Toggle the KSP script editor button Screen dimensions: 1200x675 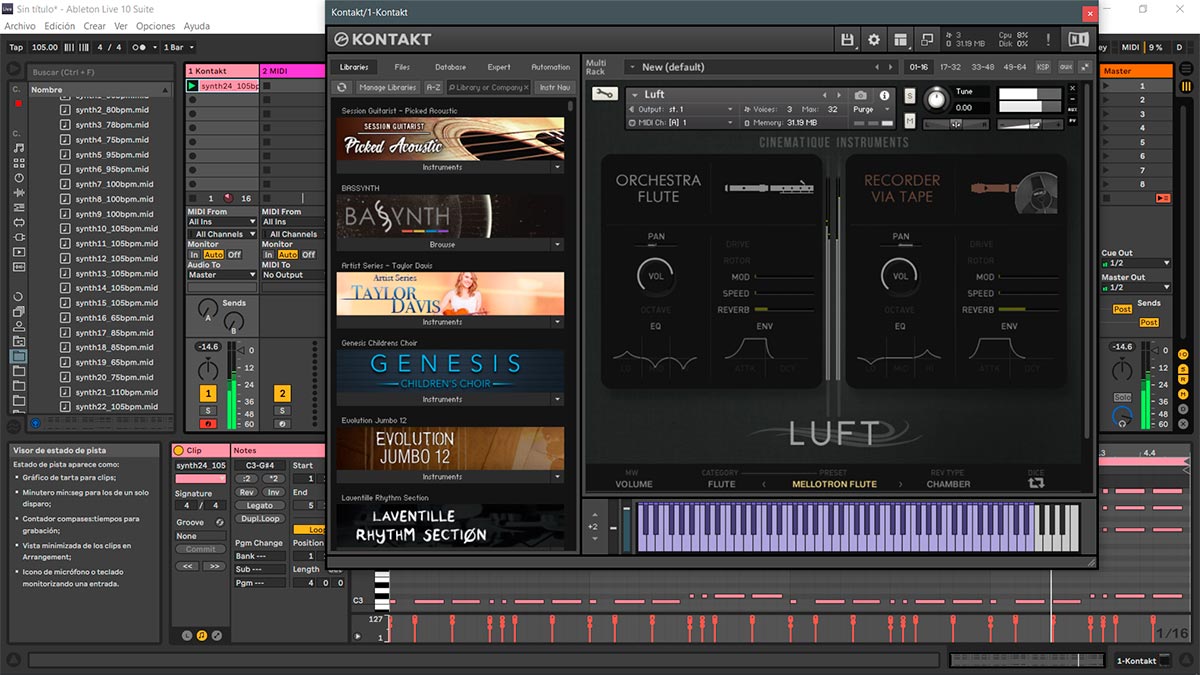(1043, 67)
